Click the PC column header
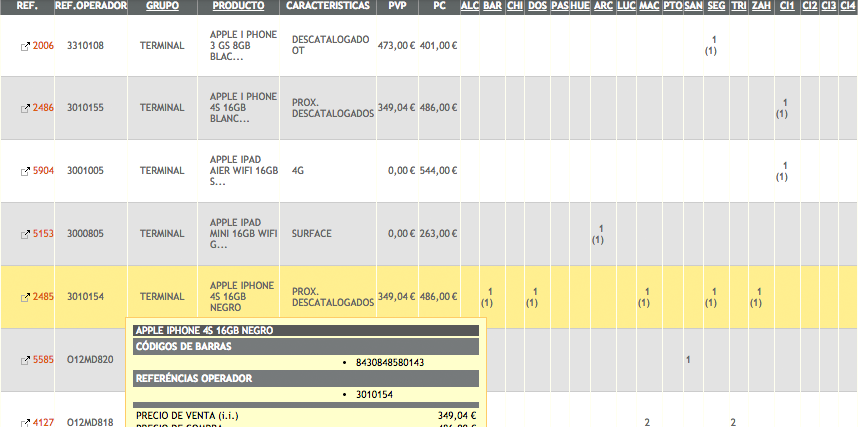Image resolution: width=858 pixels, height=427 pixels. [439, 6]
